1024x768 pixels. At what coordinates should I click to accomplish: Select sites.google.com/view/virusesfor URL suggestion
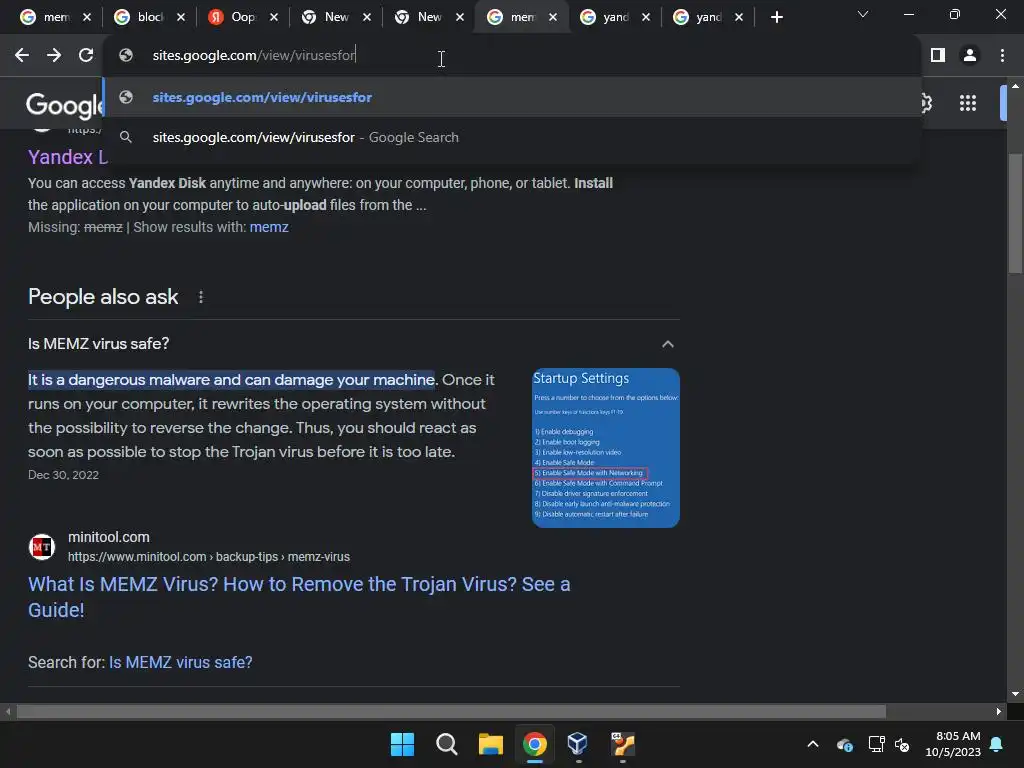513,97
